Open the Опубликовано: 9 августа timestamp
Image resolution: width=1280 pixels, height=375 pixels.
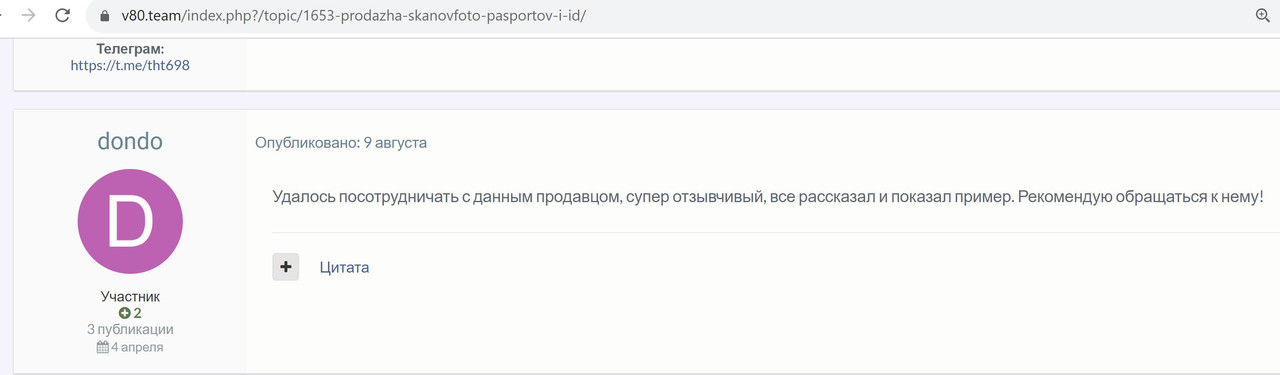341,143
